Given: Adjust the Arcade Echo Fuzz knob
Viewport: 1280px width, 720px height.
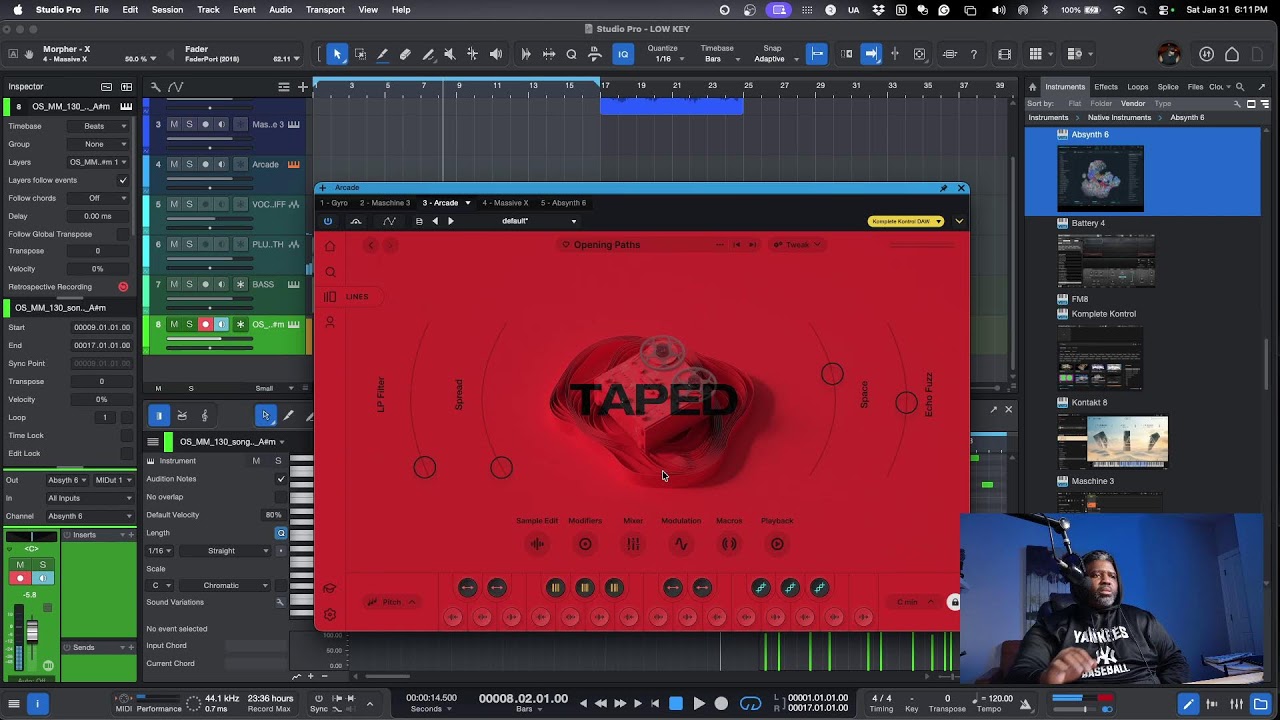Looking at the screenshot, I should click(x=906, y=403).
